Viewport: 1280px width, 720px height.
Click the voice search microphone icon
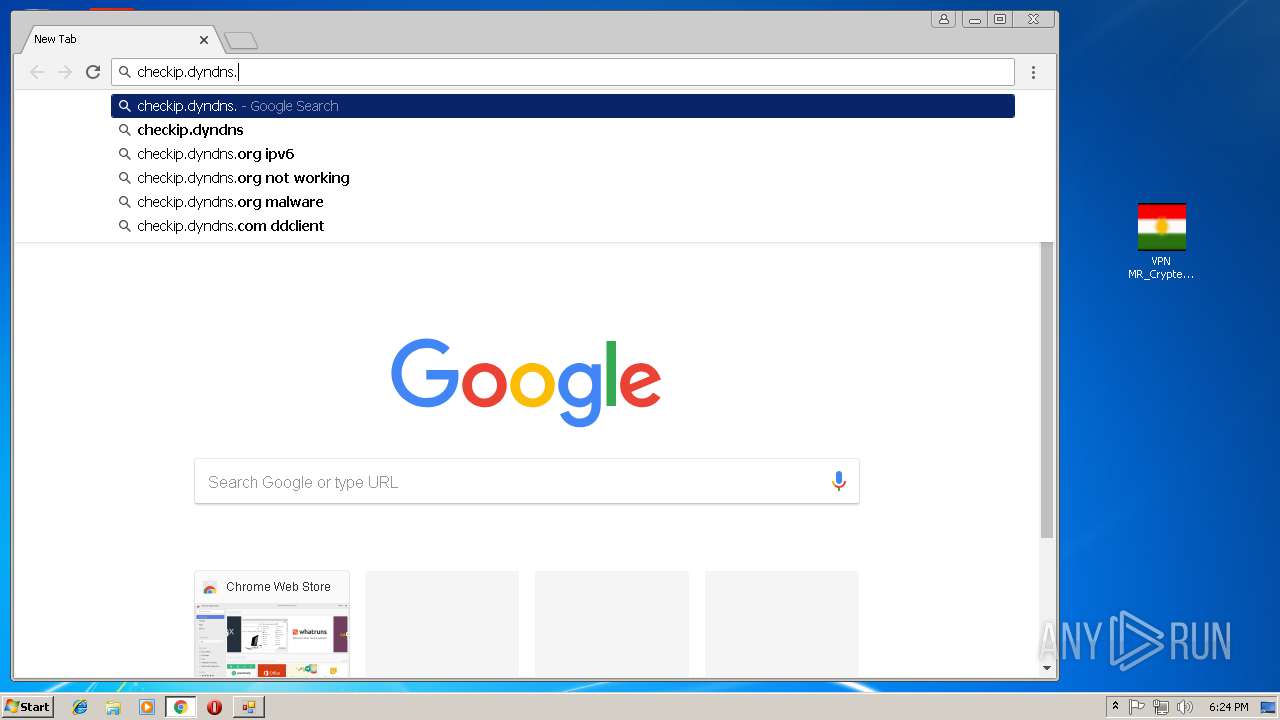839,482
